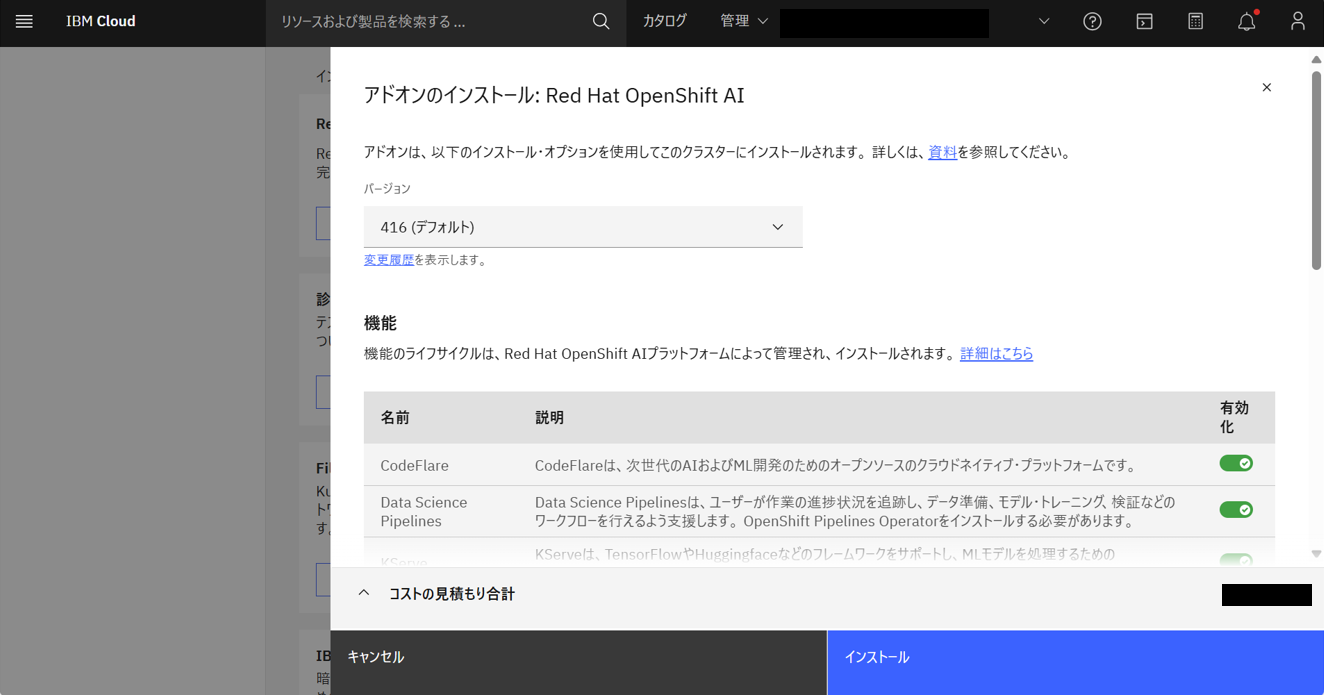Open the 変更履歴 change history link
This screenshot has height=695, width=1324.
389,260
